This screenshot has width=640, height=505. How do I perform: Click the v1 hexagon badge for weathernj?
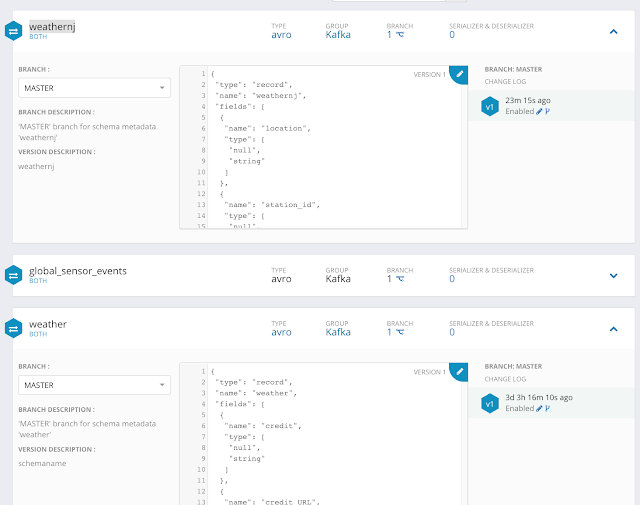pos(489,107)
